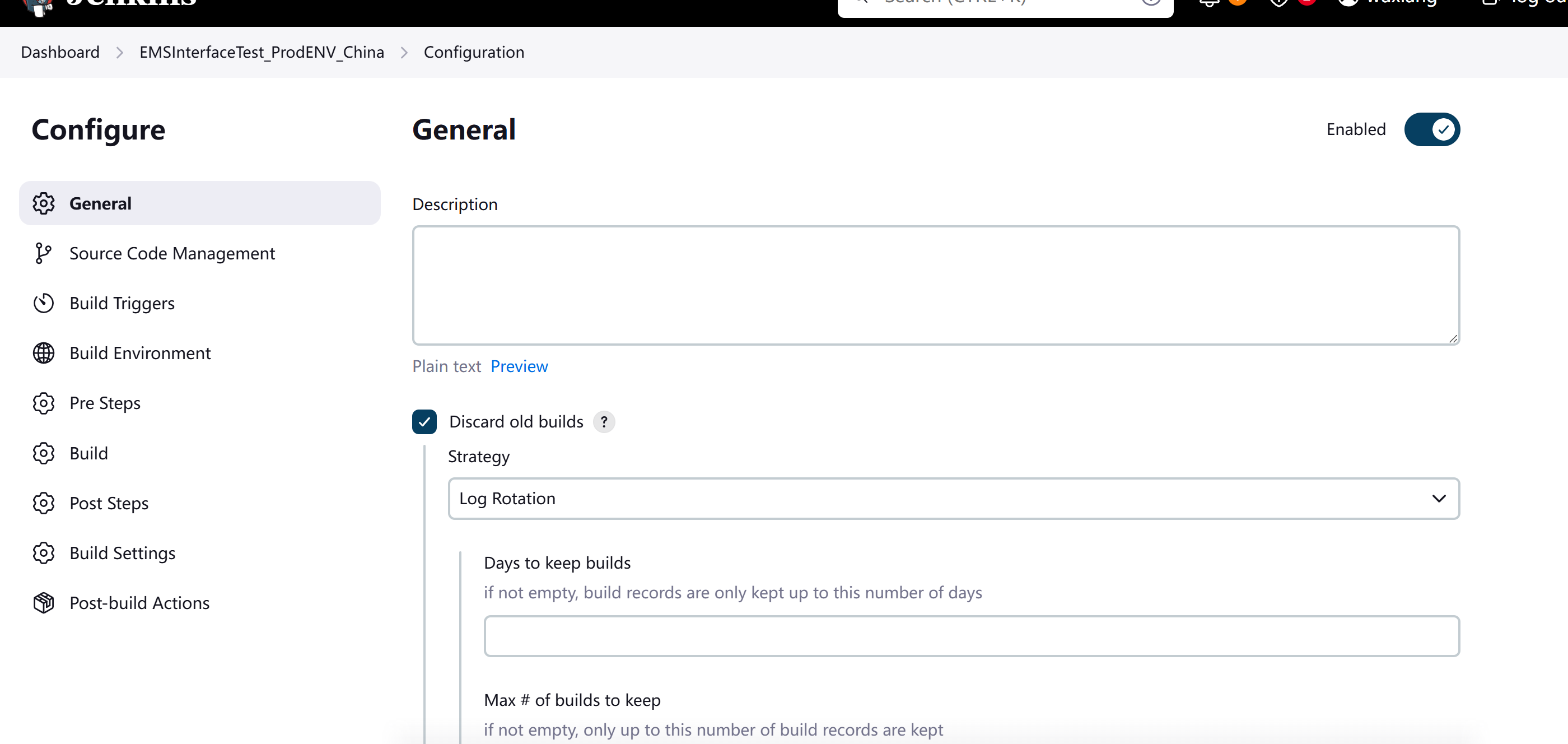
Task: Expand breadcrumb chevron after Dashboard
Action: 120,53
